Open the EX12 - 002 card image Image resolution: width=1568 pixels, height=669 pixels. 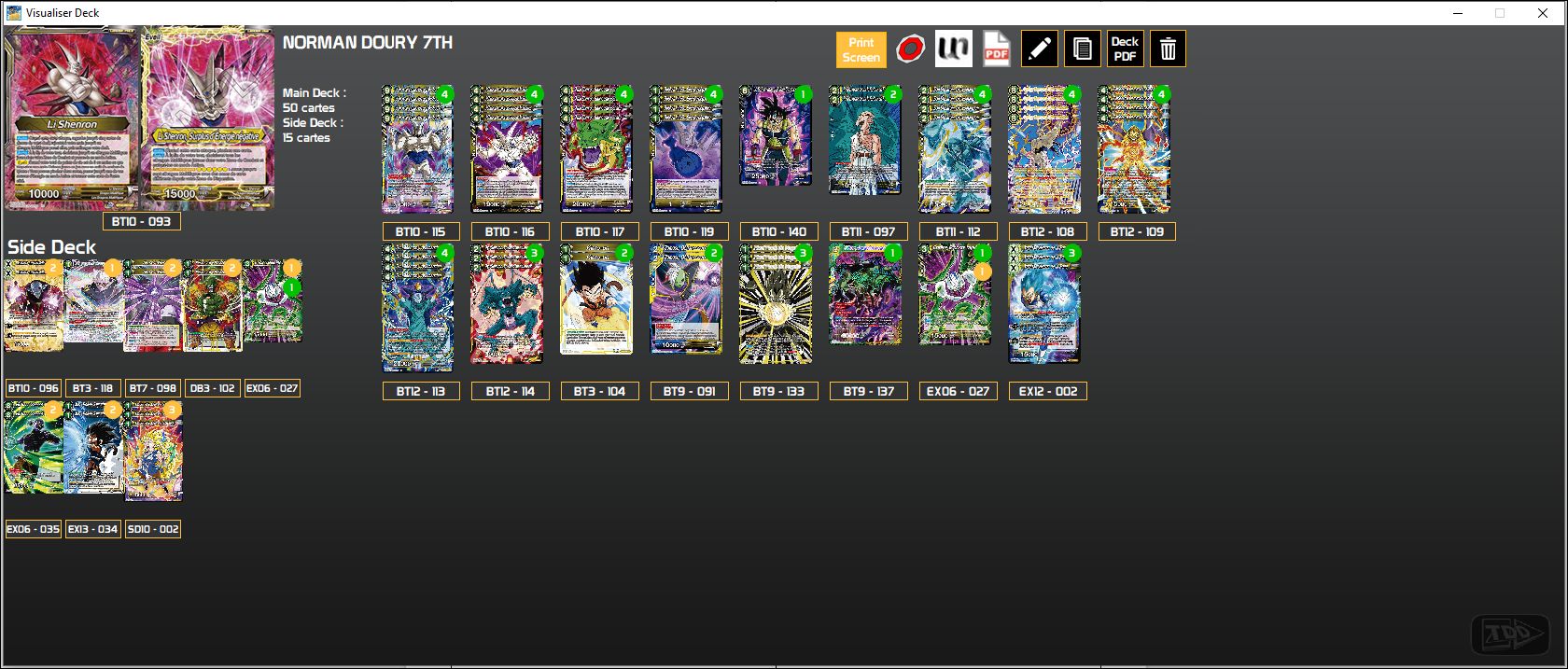pos(1044,303)
